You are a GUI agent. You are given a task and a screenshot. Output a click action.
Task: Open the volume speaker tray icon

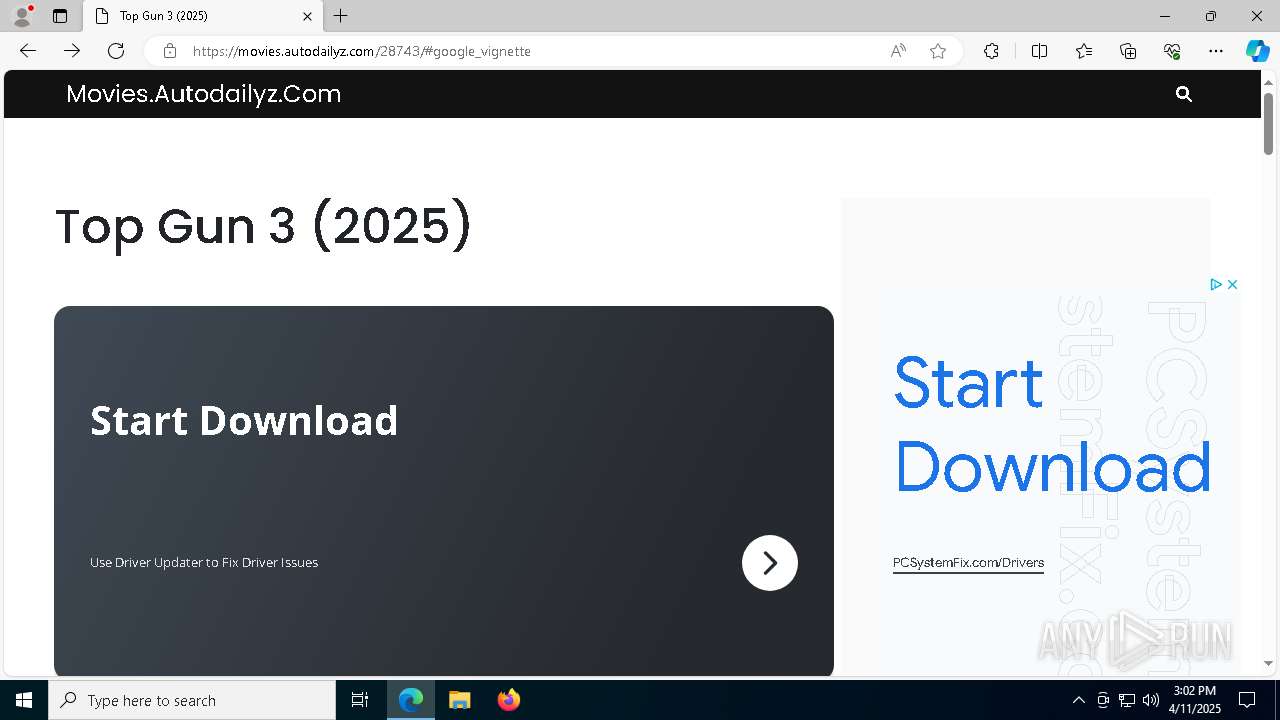pyautogui.click(x=1151, y=700)
